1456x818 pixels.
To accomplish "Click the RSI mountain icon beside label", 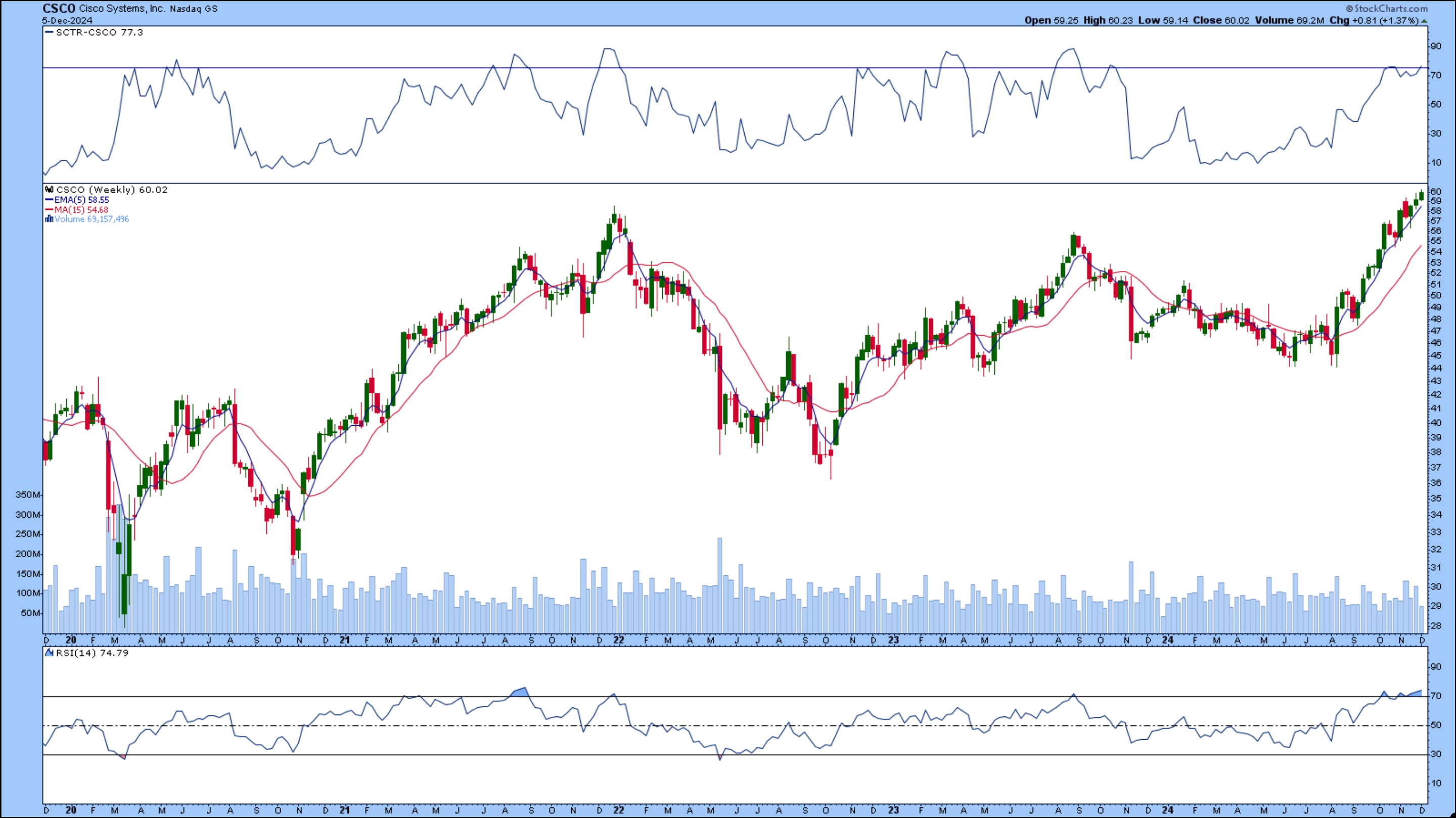I will 49,653.
